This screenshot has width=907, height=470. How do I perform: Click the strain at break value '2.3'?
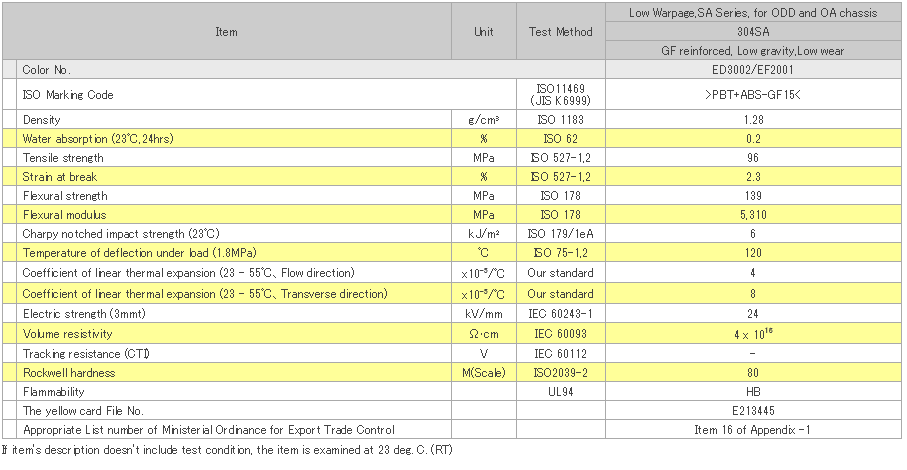click(x=753, y=177)
